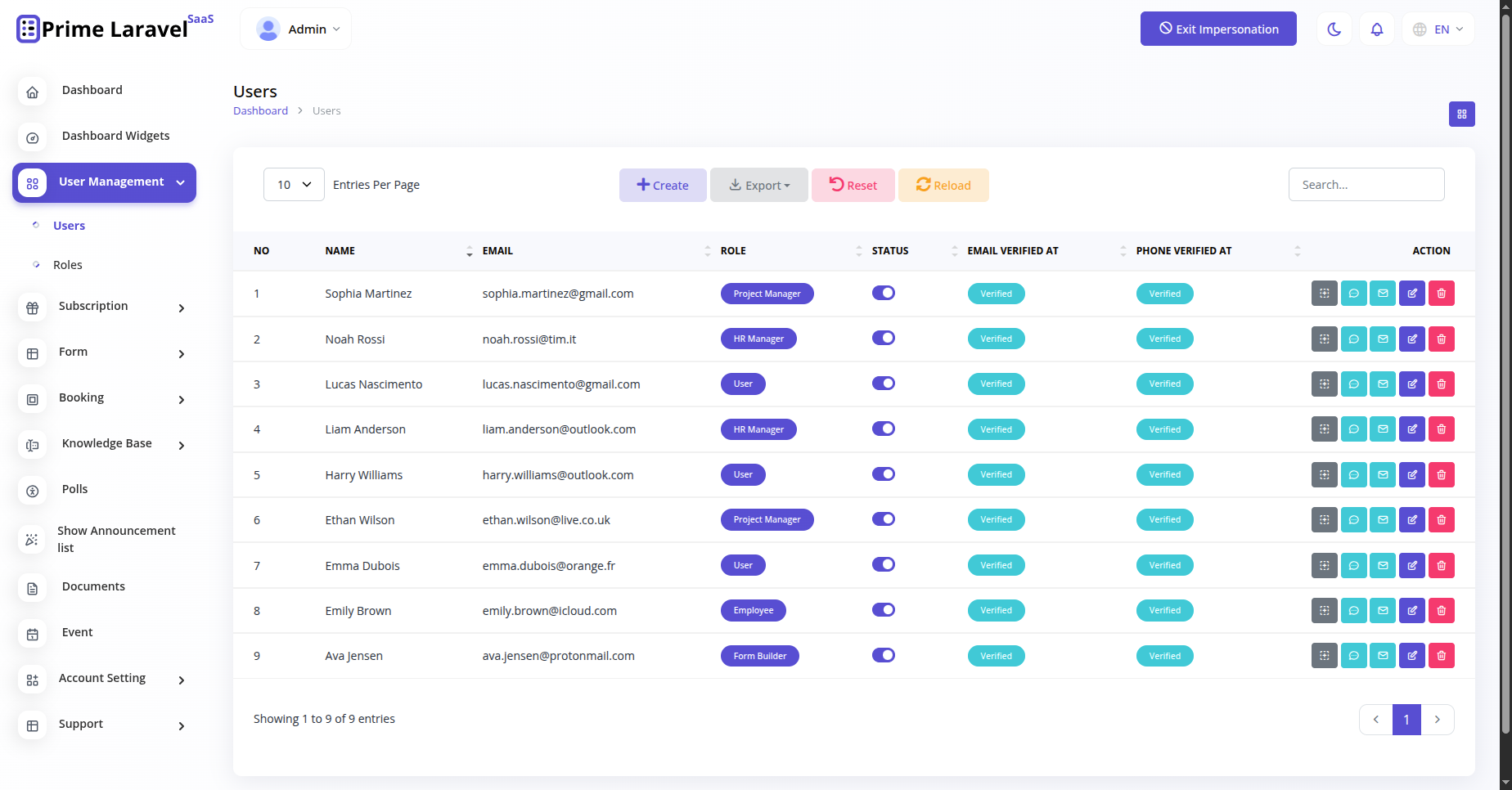Click the Exit Impersonation button
Viewport: 1512px width, 790px height.
pyautogui.click(x=1218, y=29)
